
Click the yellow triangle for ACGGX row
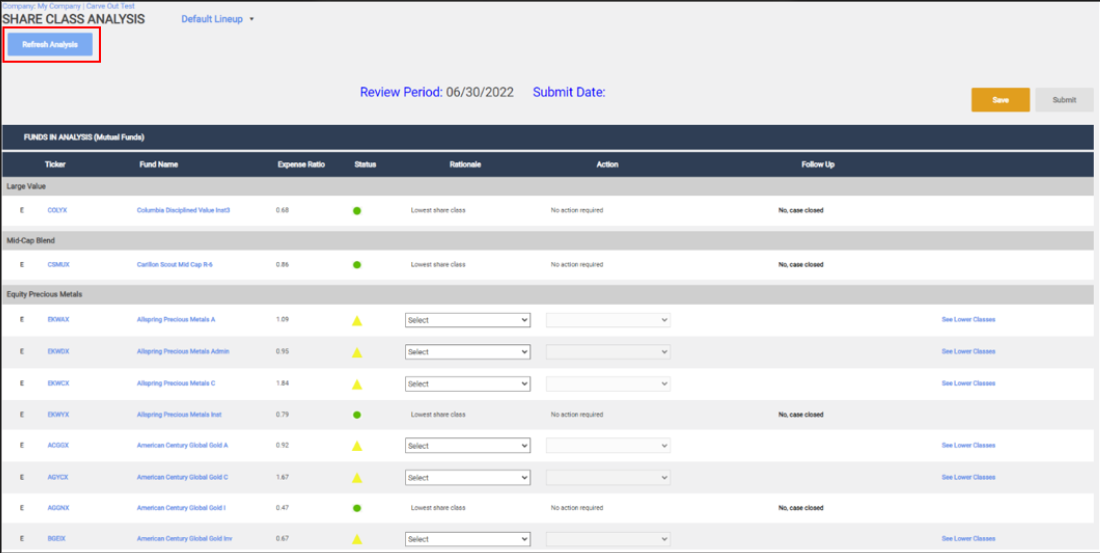(x=356, y=446)
